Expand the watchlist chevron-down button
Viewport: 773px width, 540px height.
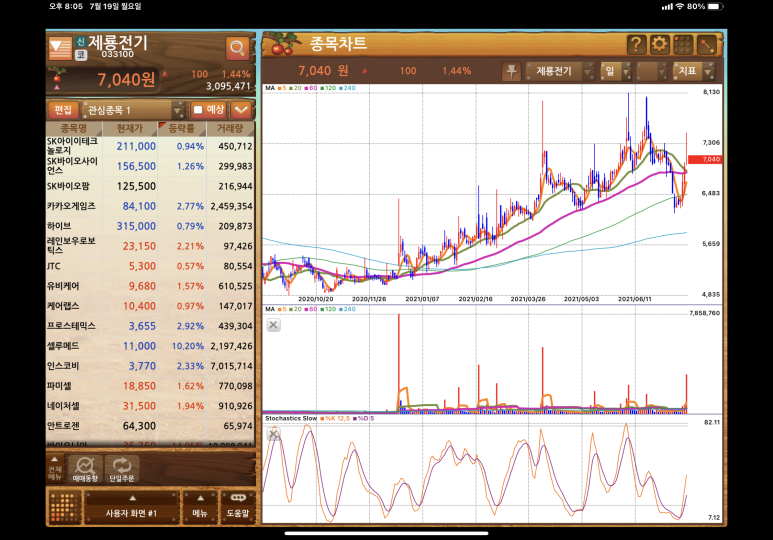click(x=241, y=110)
